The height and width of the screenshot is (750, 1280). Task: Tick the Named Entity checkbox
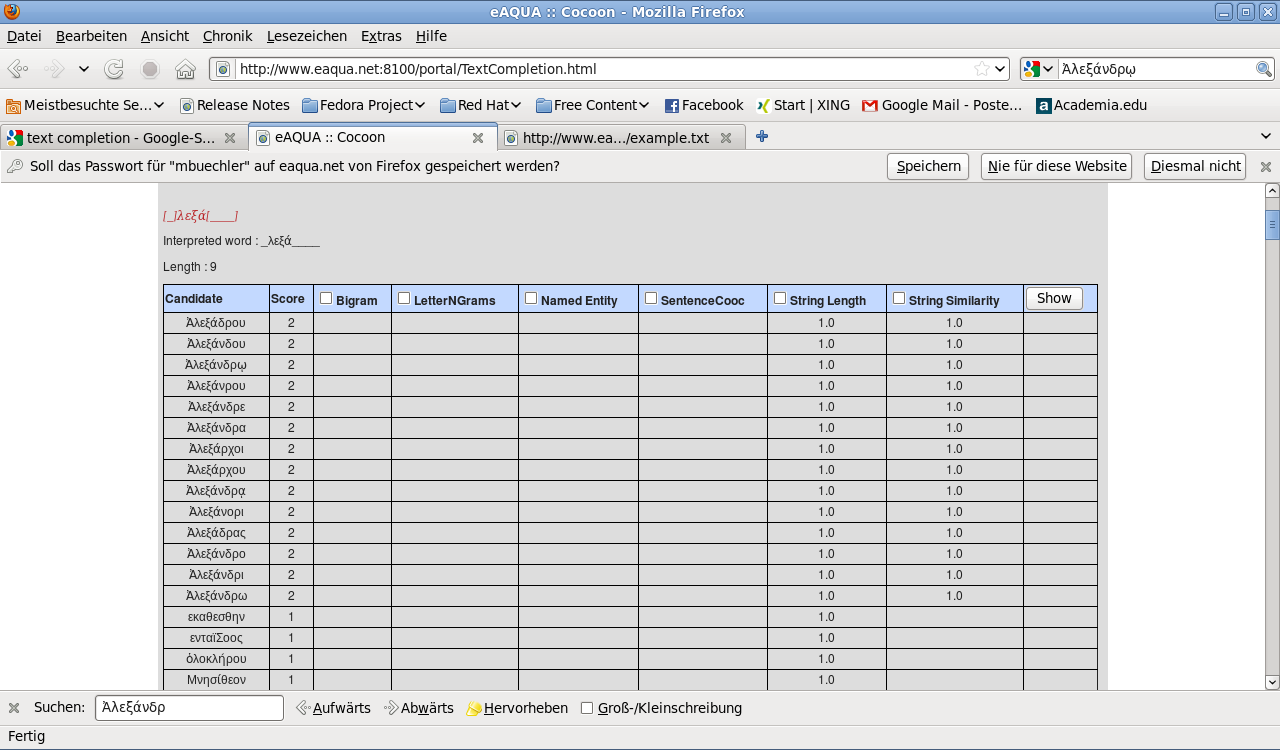coord(531,298)
